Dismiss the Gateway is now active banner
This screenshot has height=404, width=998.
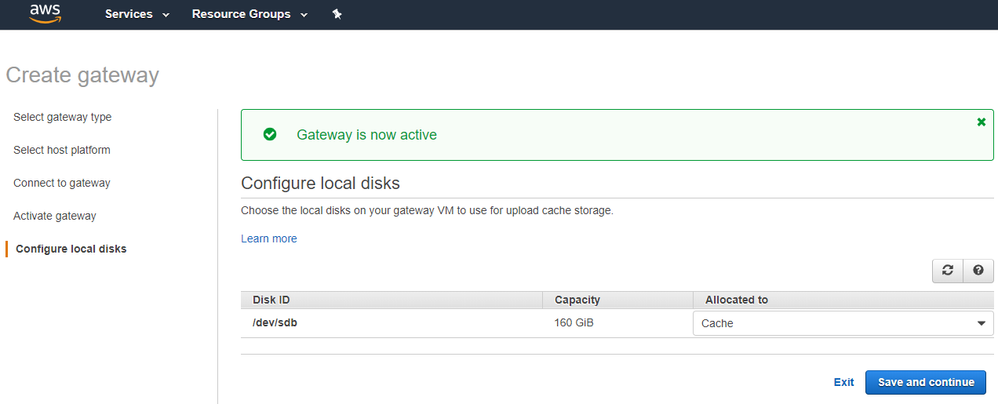(x=981, y=122)
